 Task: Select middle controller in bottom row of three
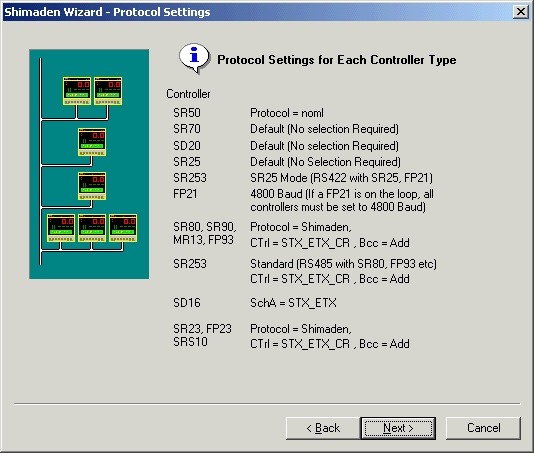click(x=92, y=228)
